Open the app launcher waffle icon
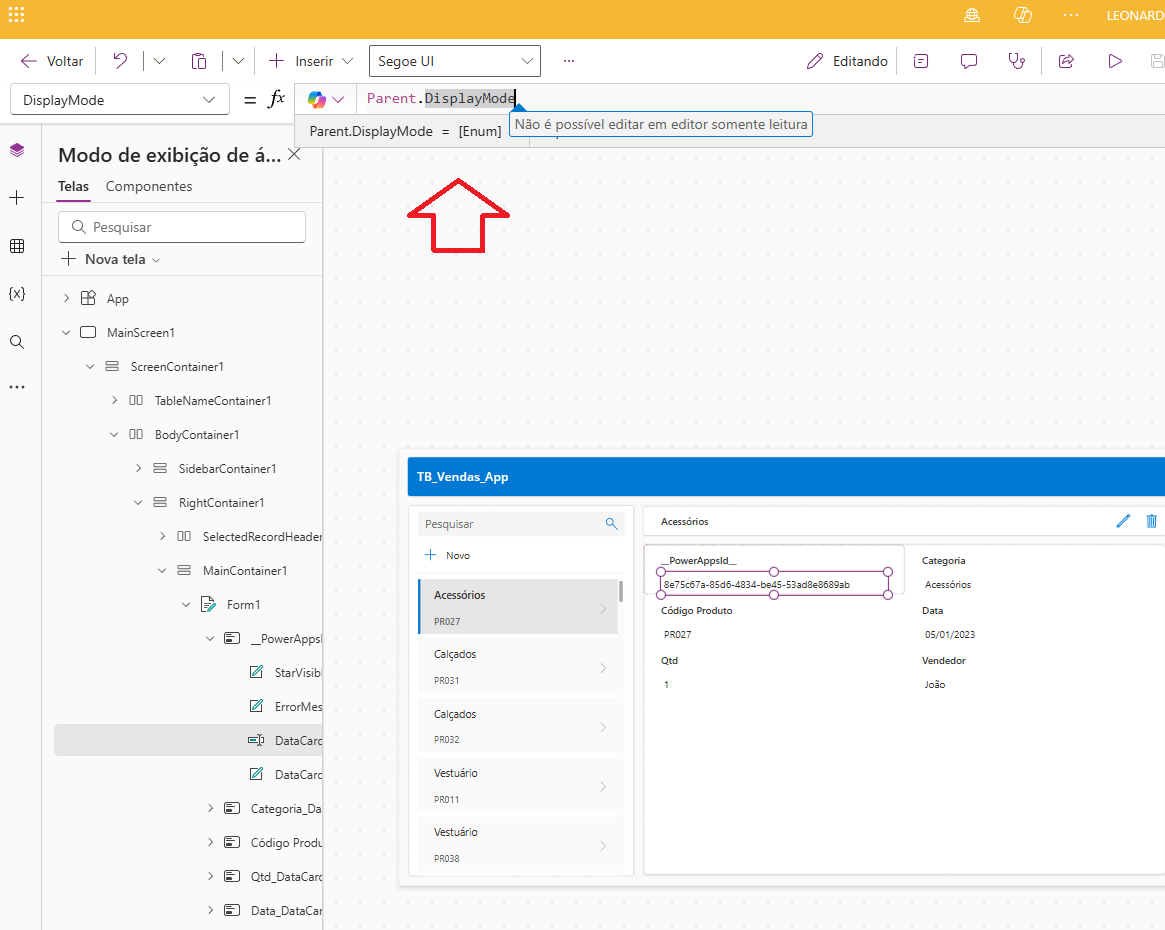This screenshot has height=930, width=1165. pos(16,15)
